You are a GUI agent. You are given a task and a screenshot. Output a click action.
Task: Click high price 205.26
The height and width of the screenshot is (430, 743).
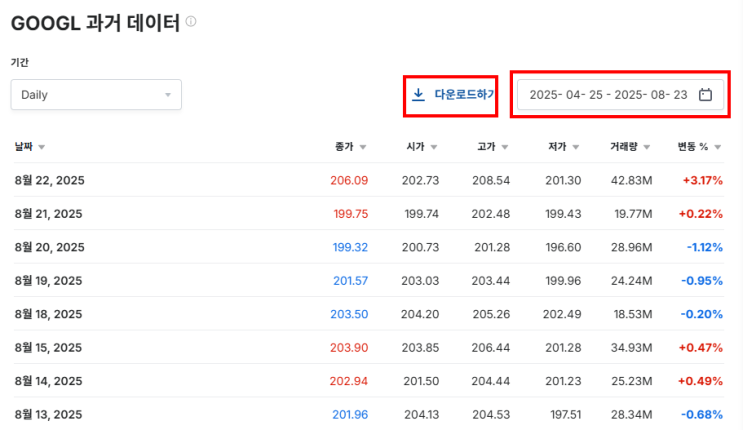(x=491, y=314)
